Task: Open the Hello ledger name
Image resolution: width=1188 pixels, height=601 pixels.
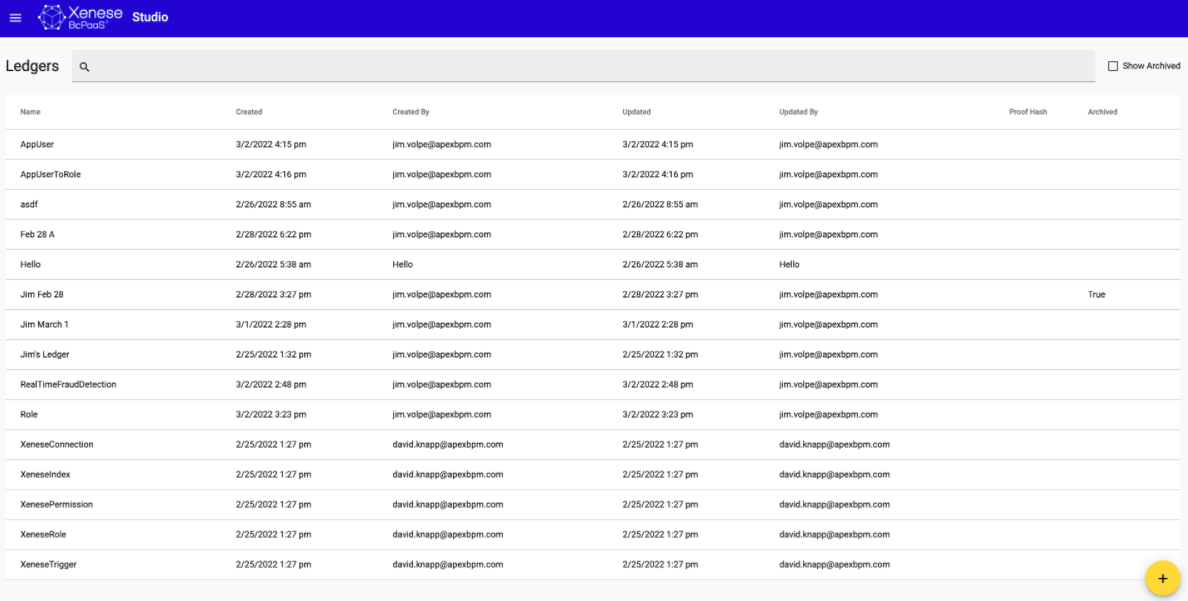Action: click(x=30, y=265)
